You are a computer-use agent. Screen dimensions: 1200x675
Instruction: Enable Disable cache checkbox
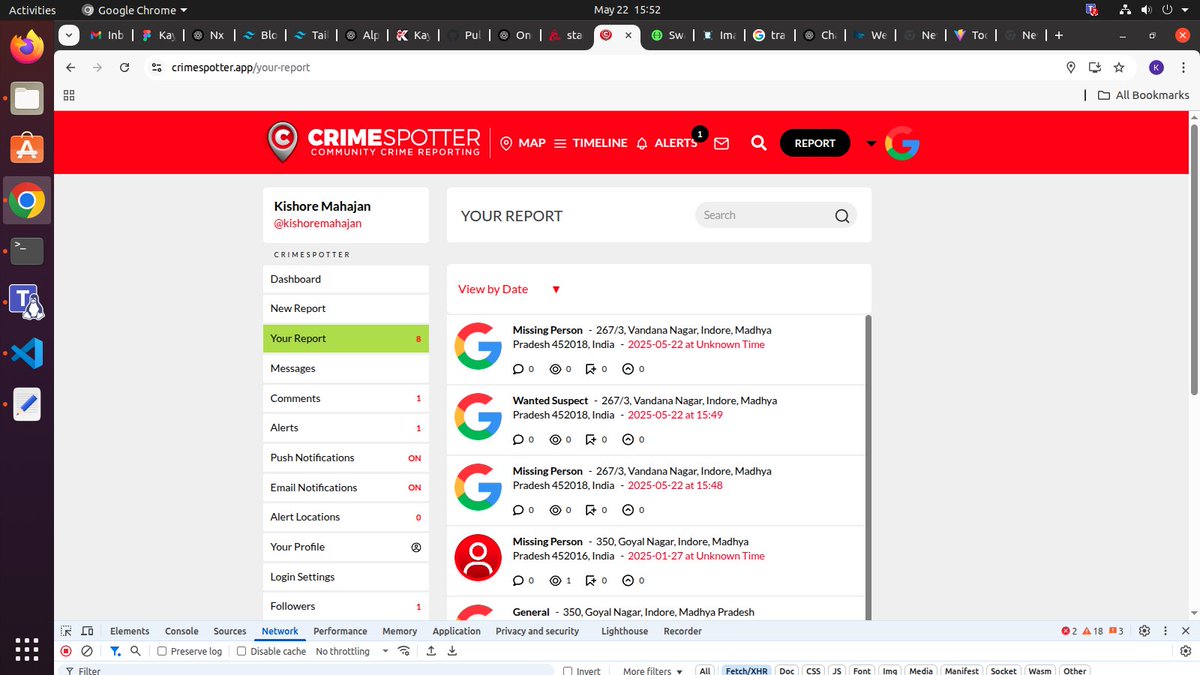[241, 651]
